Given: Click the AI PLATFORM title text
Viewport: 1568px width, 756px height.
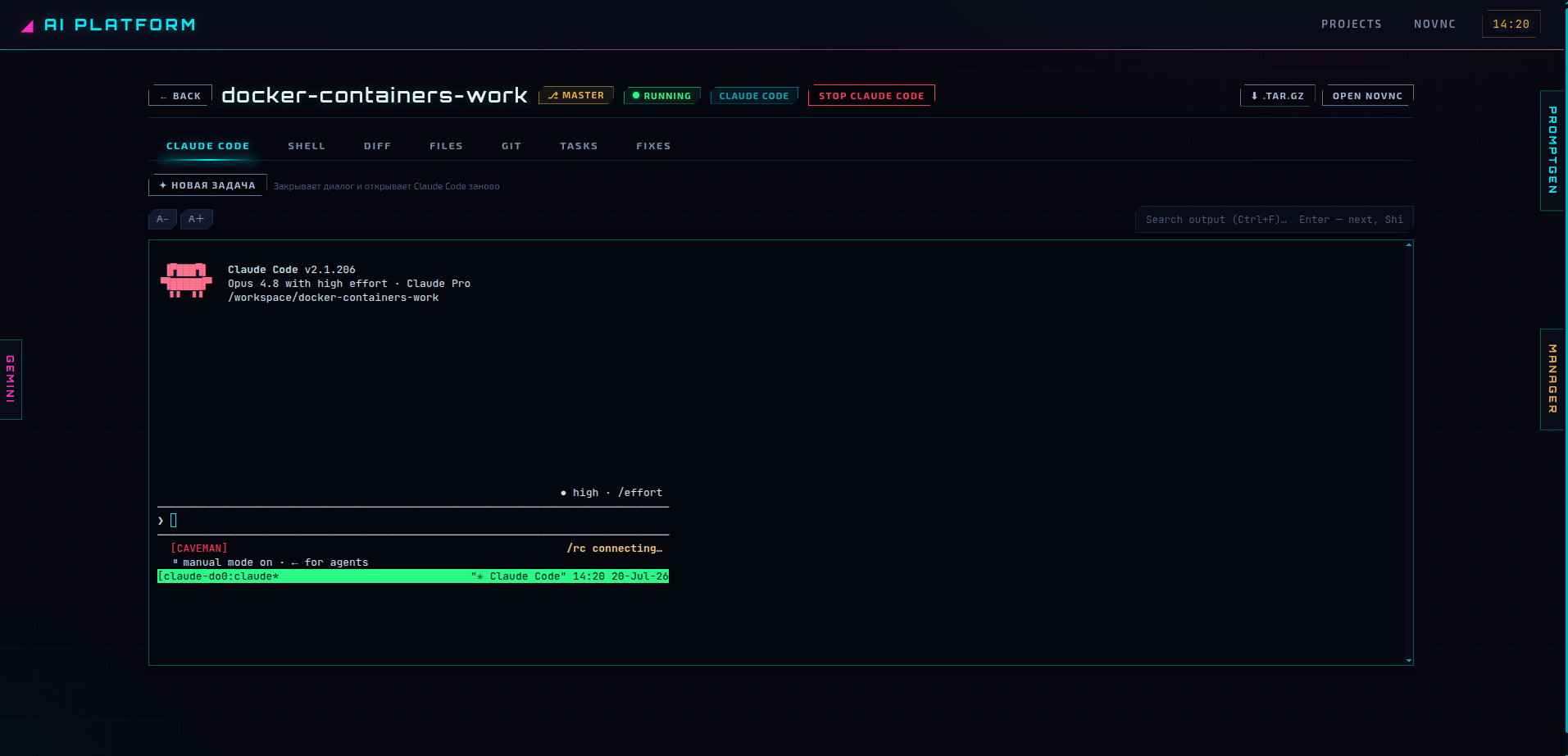Looking at the screenshot, I should pos(120,25).
